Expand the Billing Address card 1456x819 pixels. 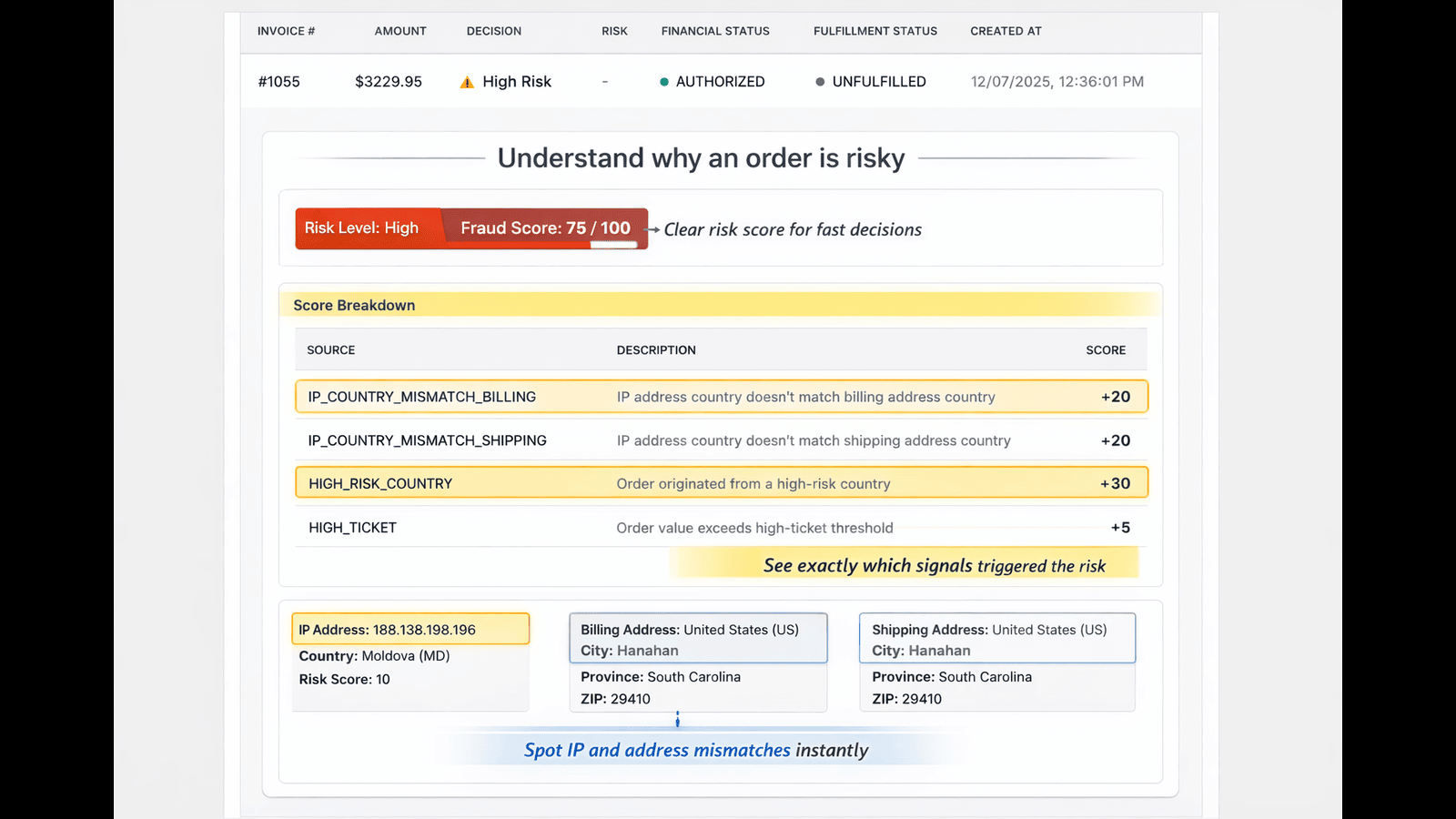click(x=698, y=638)
